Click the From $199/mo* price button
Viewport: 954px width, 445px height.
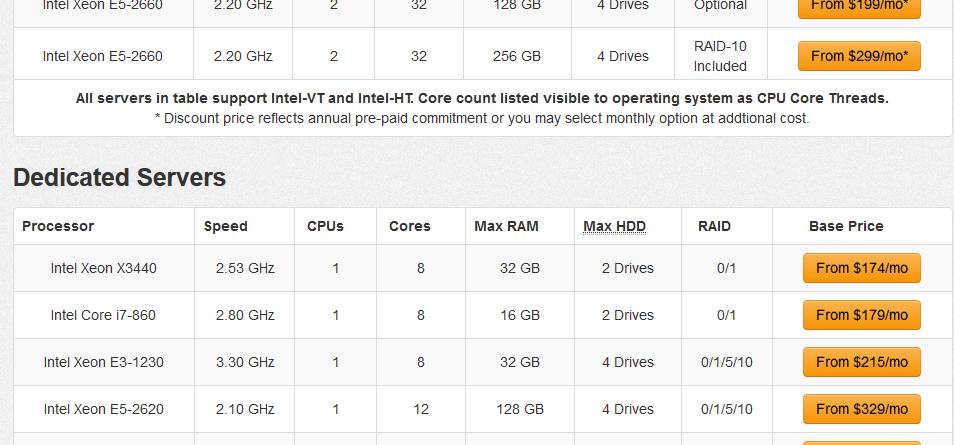point(859,9)
